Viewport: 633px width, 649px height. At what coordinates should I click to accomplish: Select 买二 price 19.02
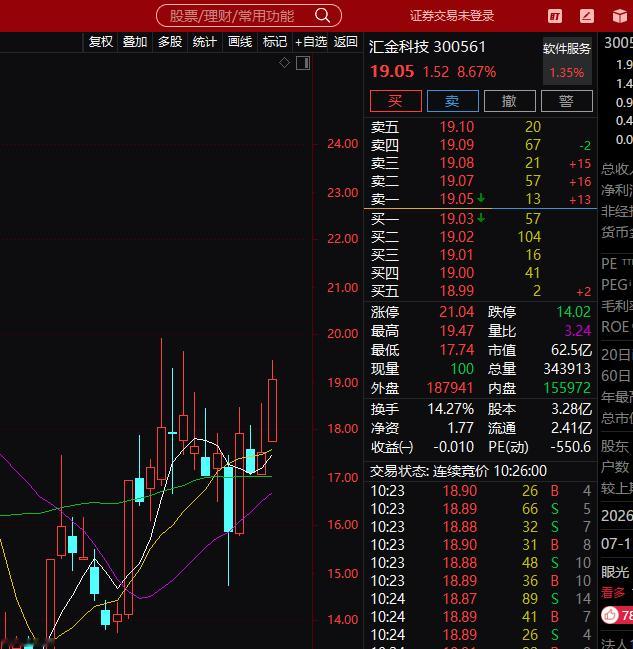pos(457,237)
